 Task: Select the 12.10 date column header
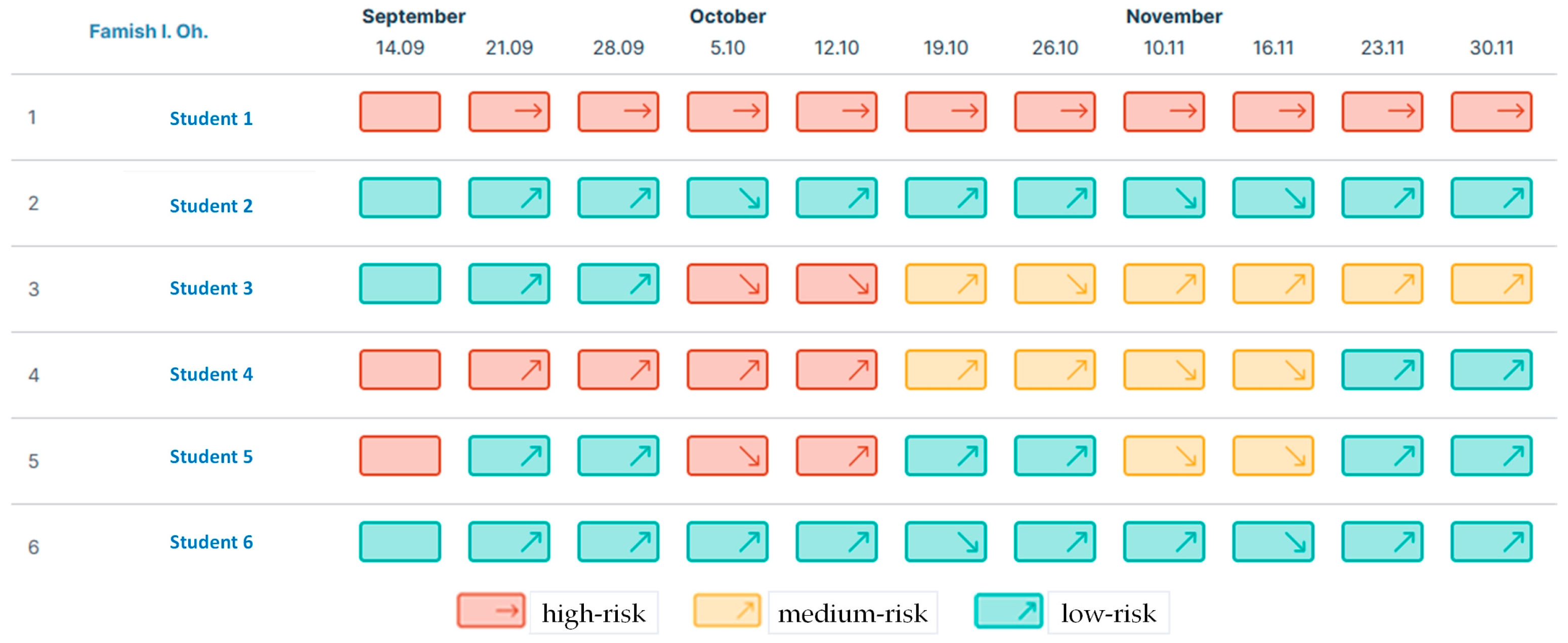837,48
